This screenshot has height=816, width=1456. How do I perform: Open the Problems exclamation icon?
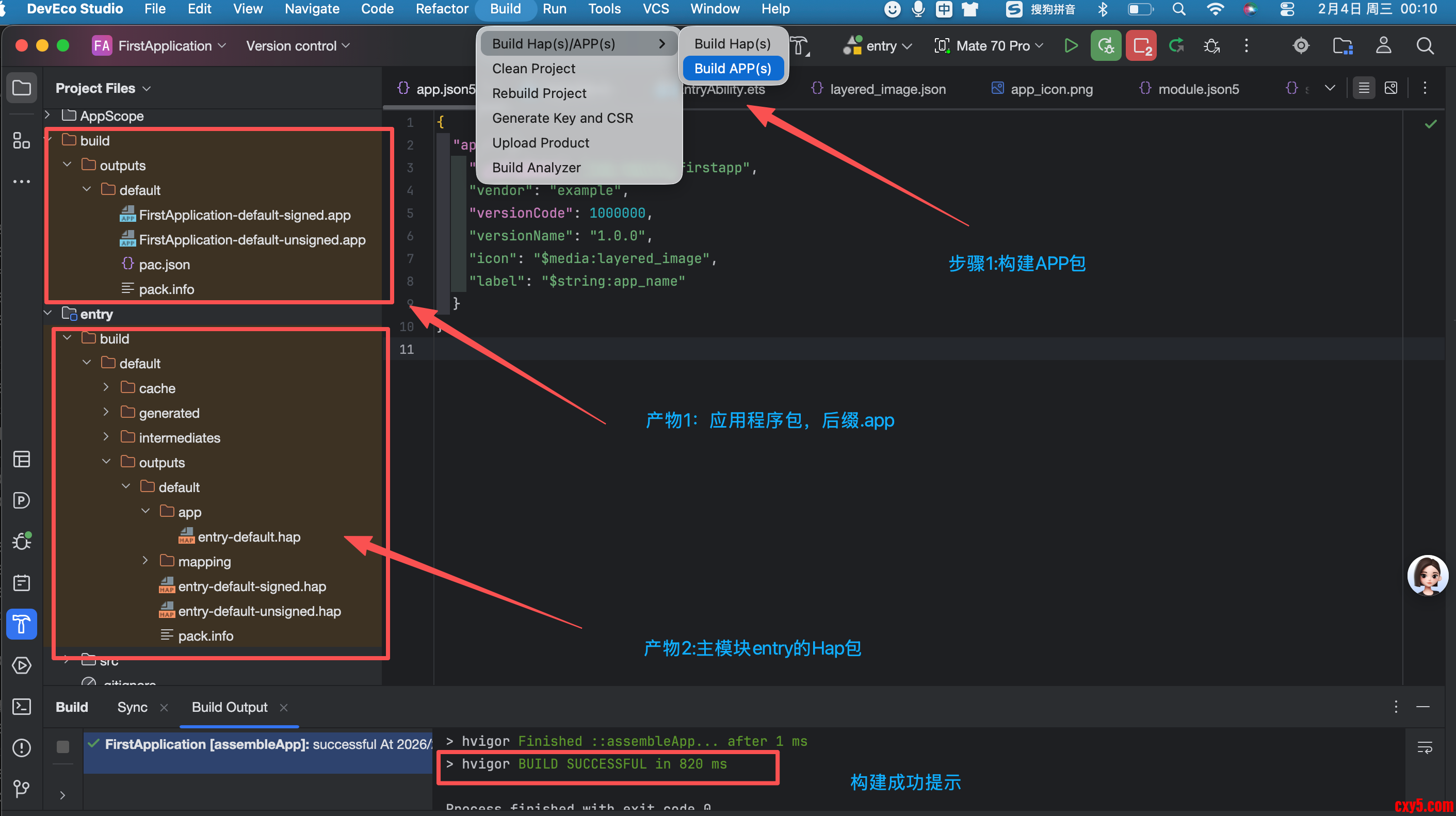[22, 747]
